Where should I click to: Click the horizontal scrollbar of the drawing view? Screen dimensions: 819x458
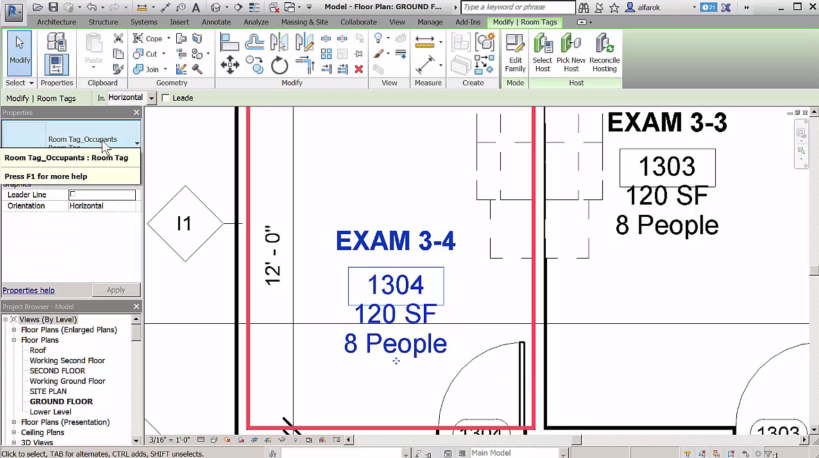(577, 440)
